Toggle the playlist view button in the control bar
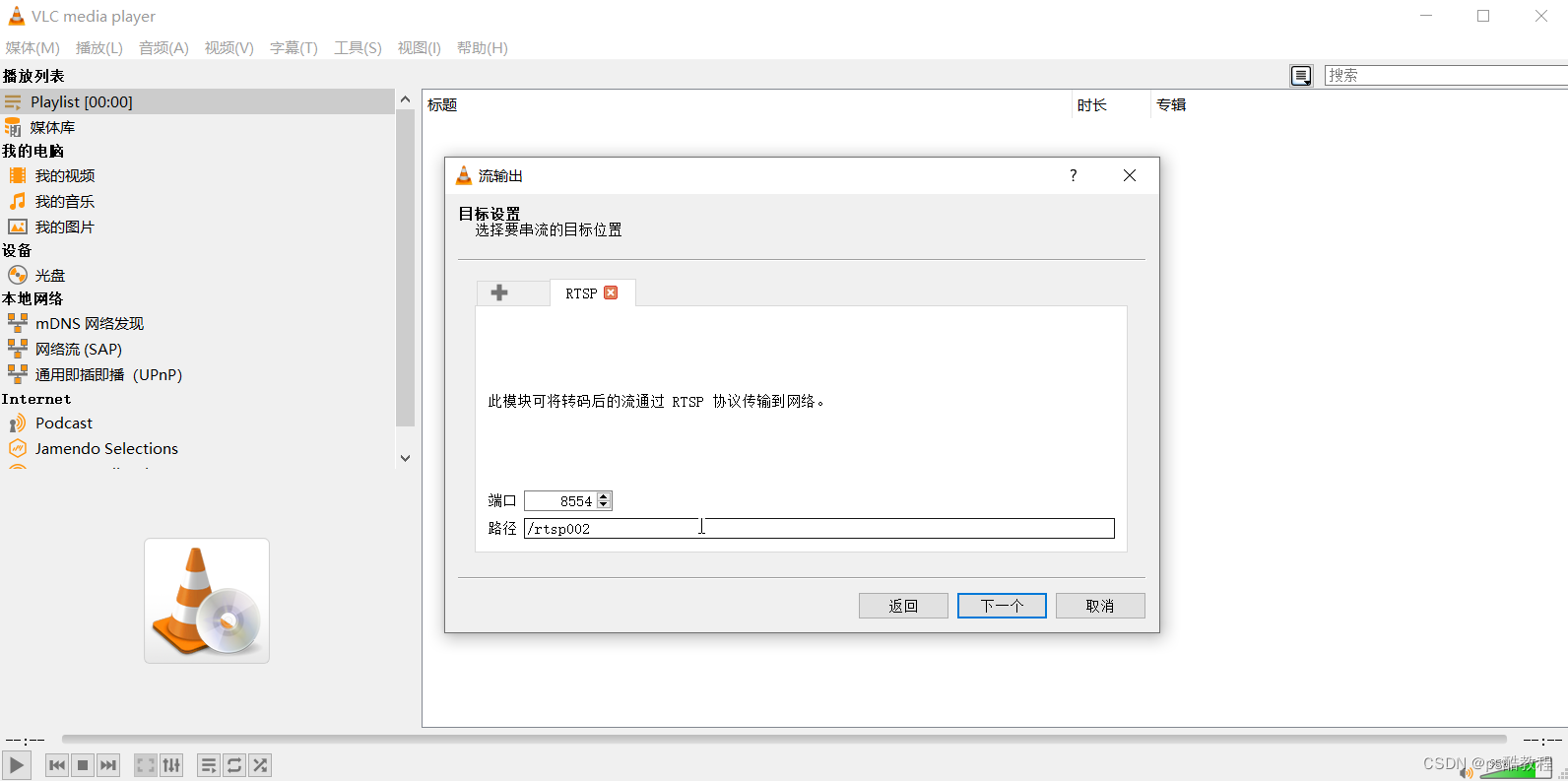 pyautogui.click(x=209, y=765)
